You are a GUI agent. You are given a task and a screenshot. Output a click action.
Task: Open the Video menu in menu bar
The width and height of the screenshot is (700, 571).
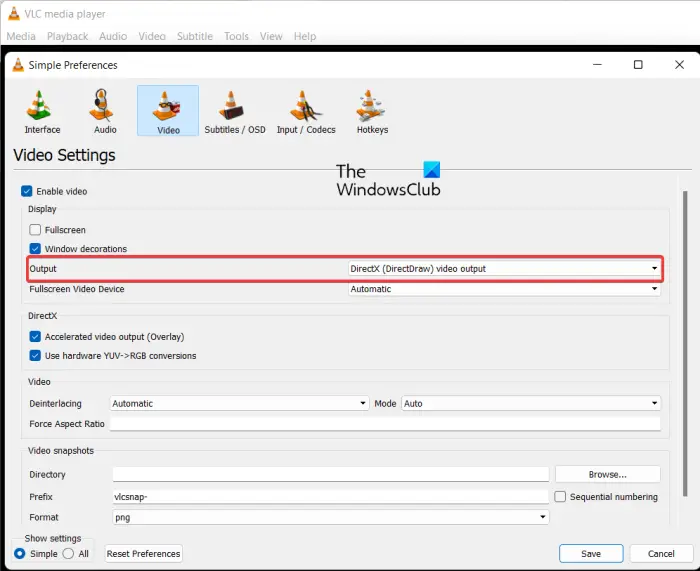tap(152, 36)
